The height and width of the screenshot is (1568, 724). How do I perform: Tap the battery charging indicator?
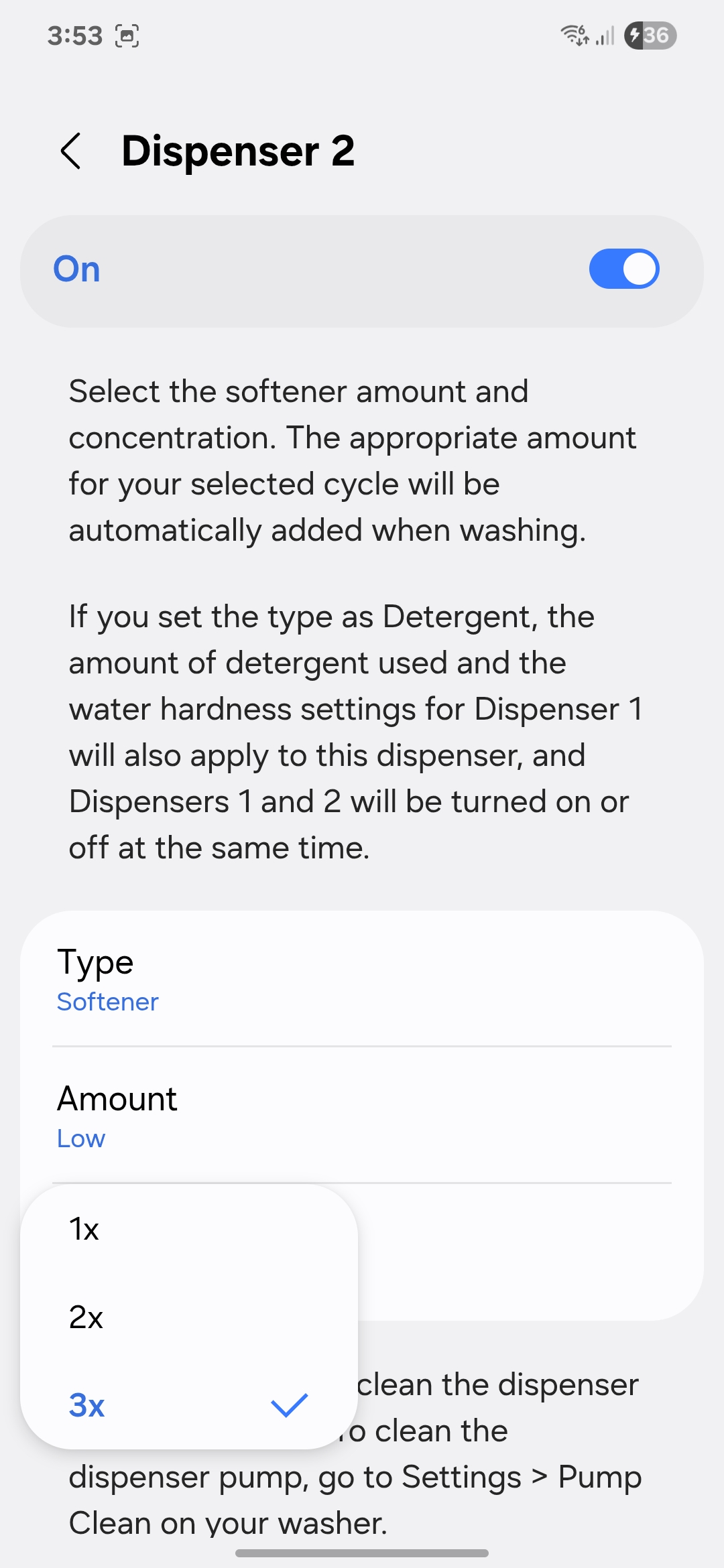(x=650, y=36)
